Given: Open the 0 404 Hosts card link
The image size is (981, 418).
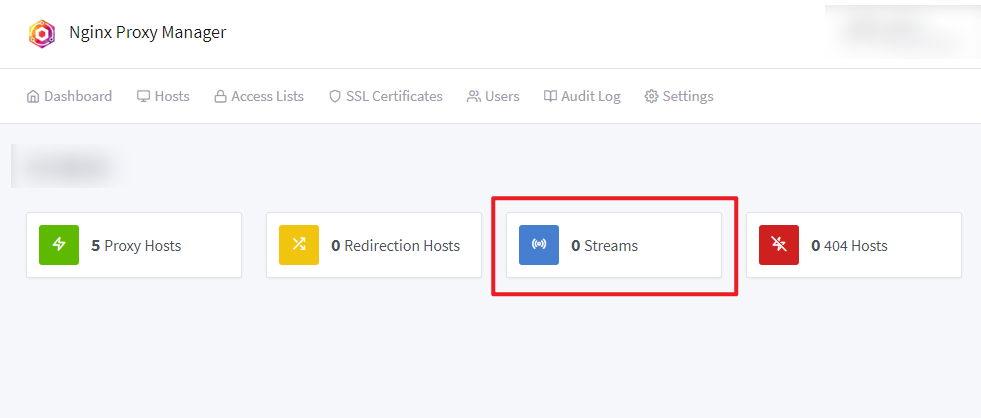Looking at the screenshot, I should 849,245.
